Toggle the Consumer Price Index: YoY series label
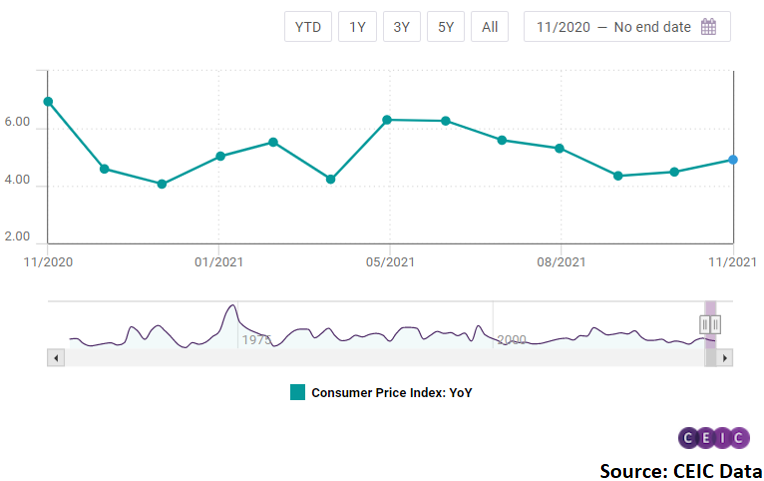Viewport: 764px width, 481px height. coord(391,393)
